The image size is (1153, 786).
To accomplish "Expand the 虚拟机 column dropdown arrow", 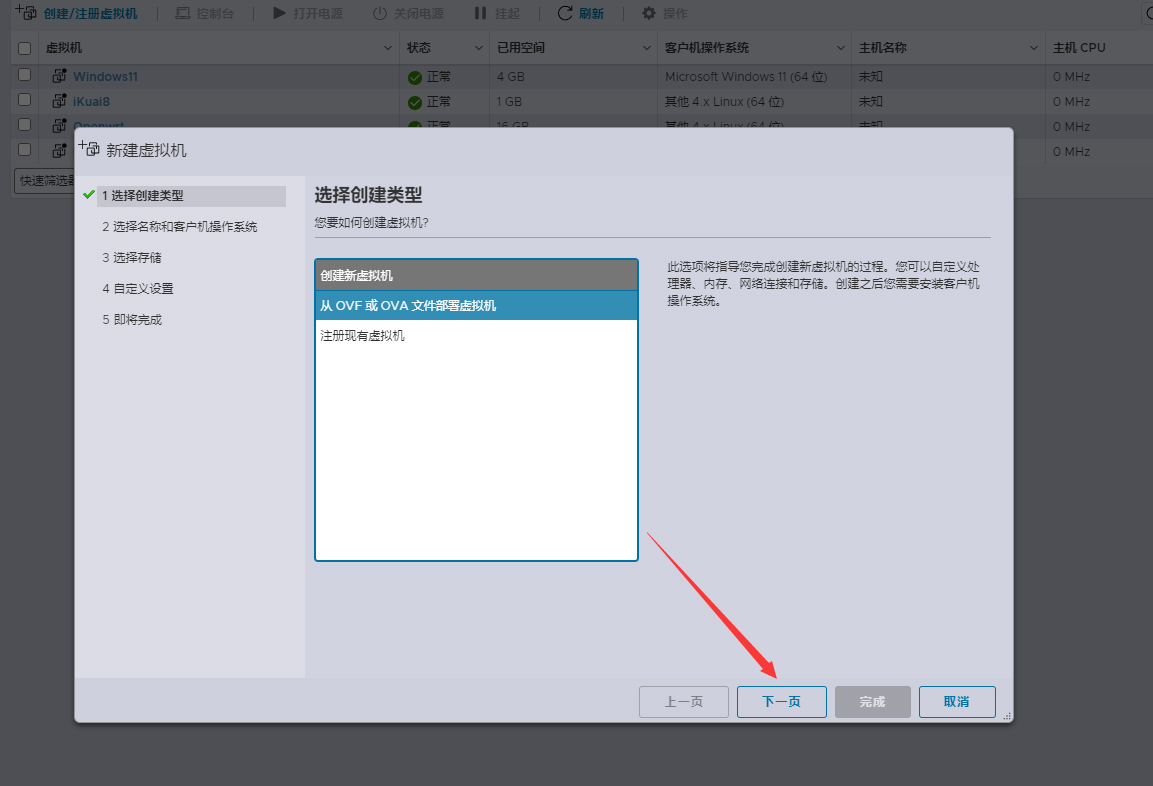I will click(388, 48).
